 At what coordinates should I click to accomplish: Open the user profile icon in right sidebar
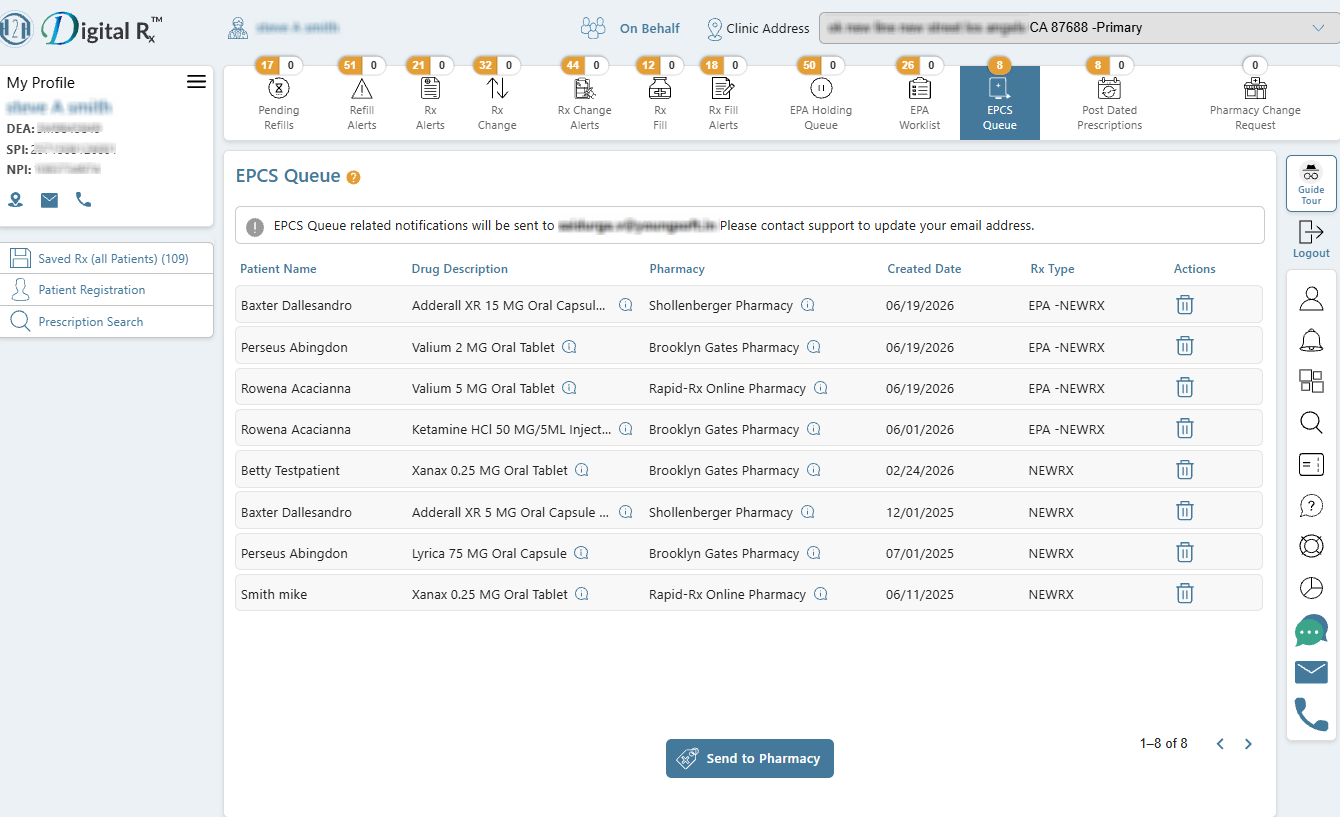click(1311, 298)
